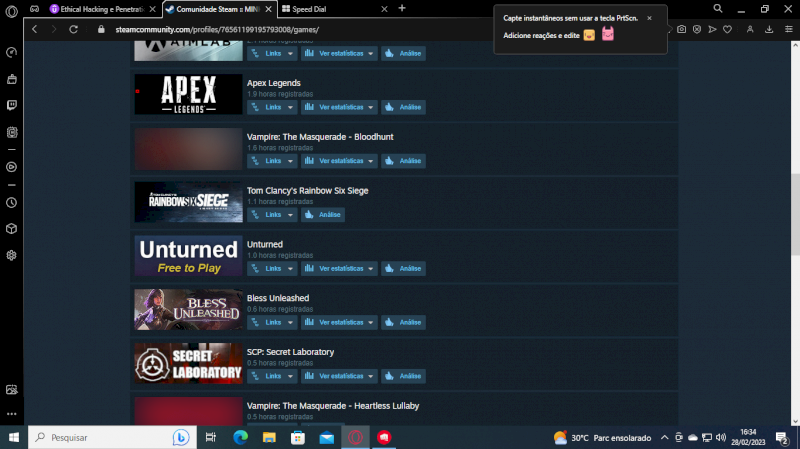Close the Ethical Hacking tab
Viewport: 800px width, 449px height.
[x=152, y=9]
